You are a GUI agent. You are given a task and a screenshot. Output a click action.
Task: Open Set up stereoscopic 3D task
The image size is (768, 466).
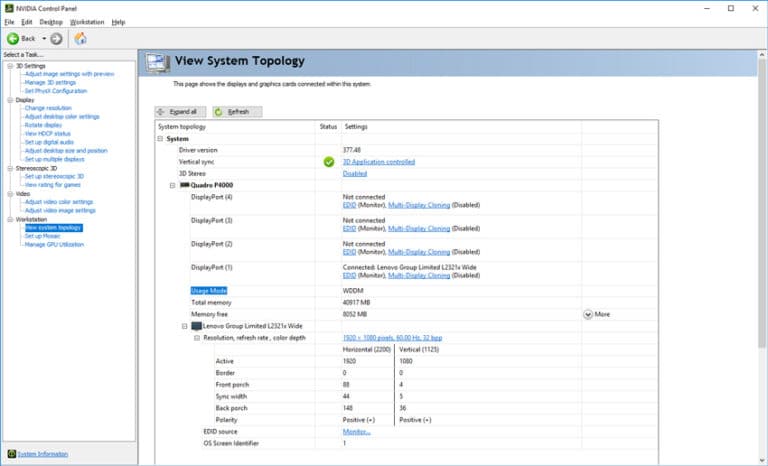click(x=54, y=176)
